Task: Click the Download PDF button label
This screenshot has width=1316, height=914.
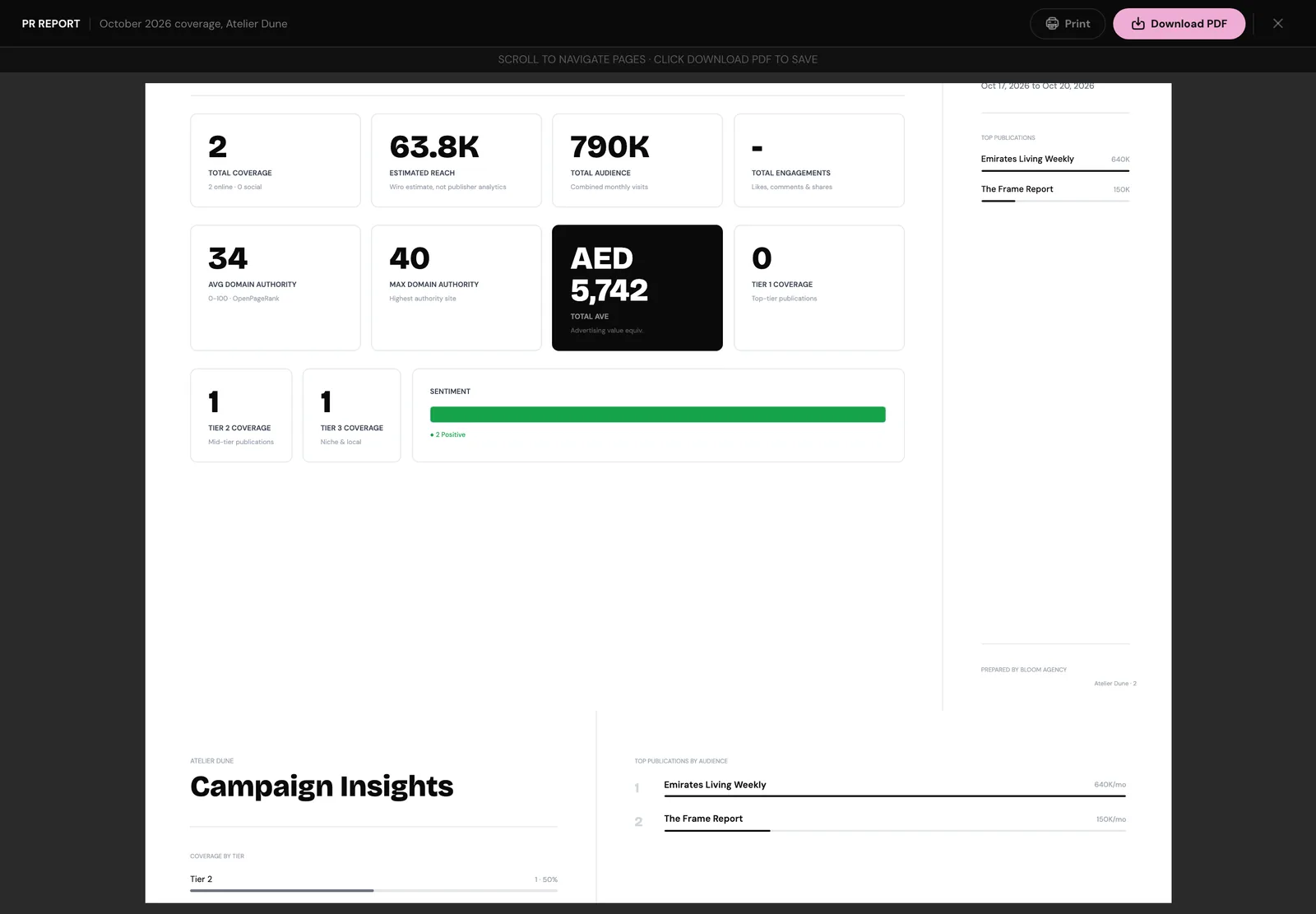Action: click(1189, 24)
